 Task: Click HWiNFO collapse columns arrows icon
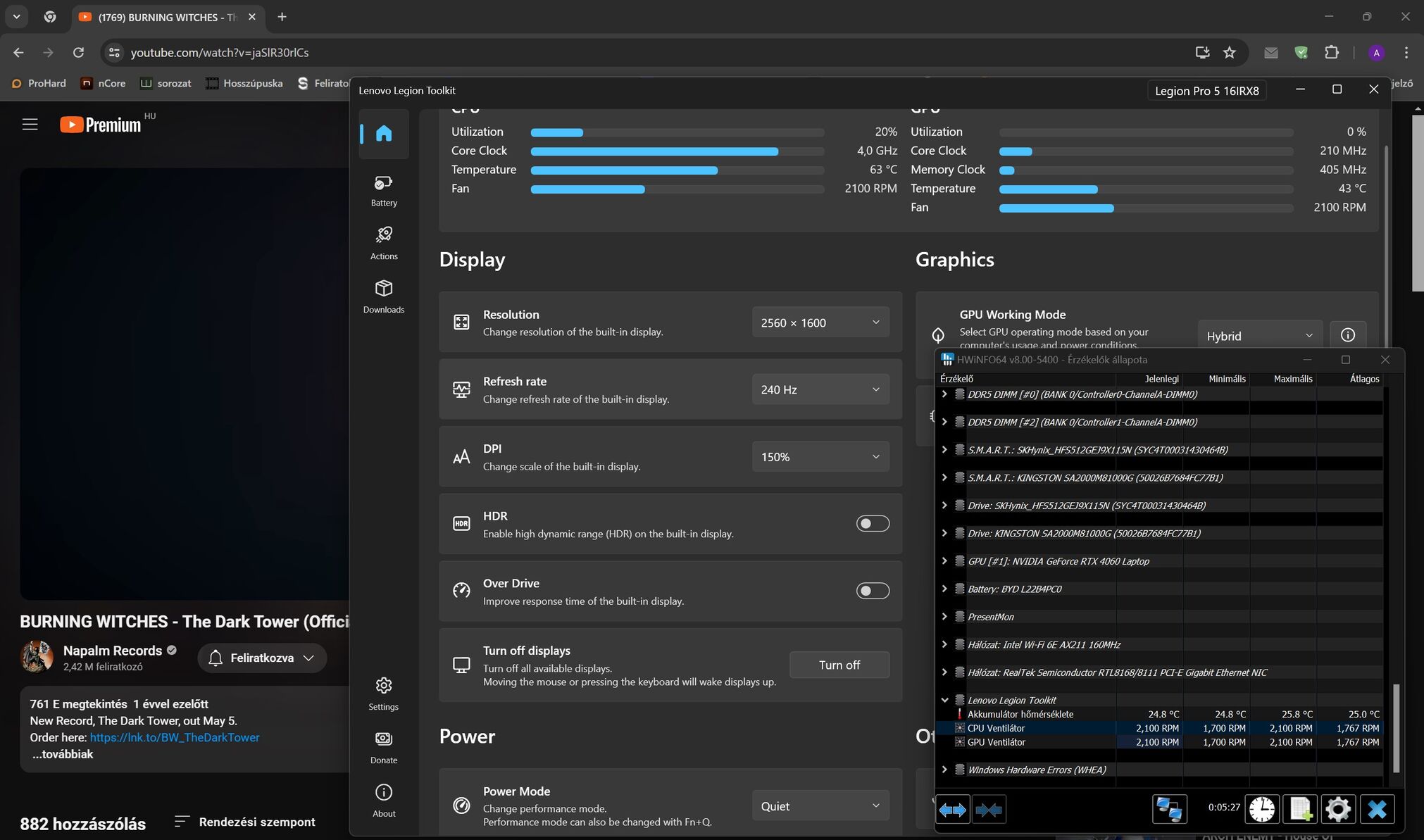(x=989, y=810)
